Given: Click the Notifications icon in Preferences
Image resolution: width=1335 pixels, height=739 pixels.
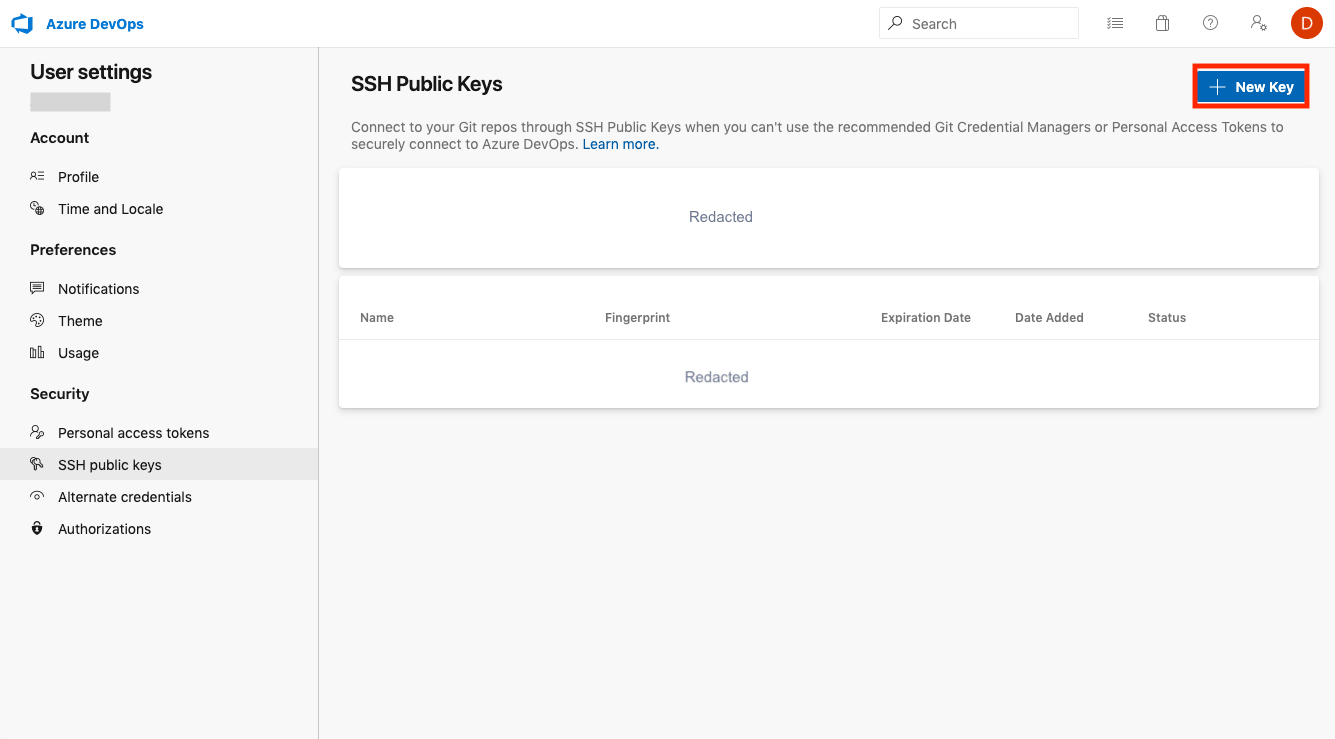Looking at the screenshot, I should (x=37, y=288).
